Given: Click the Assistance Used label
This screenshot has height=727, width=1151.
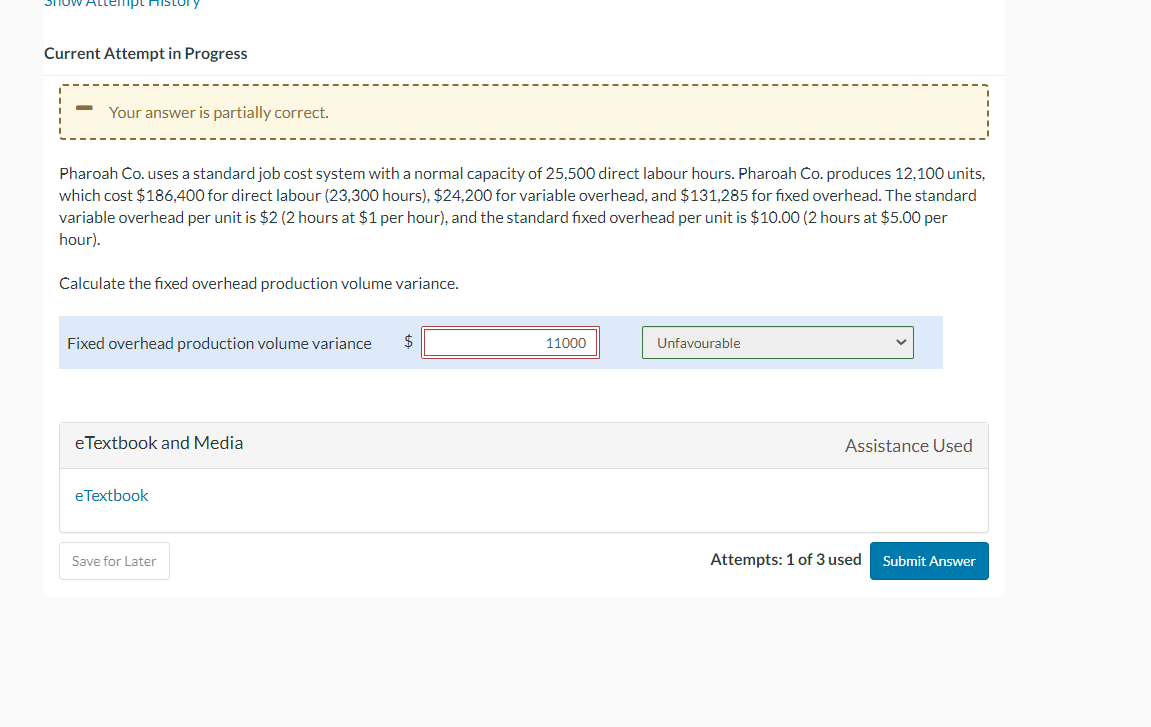Looking at the screenshot, I should pos(908,445).
